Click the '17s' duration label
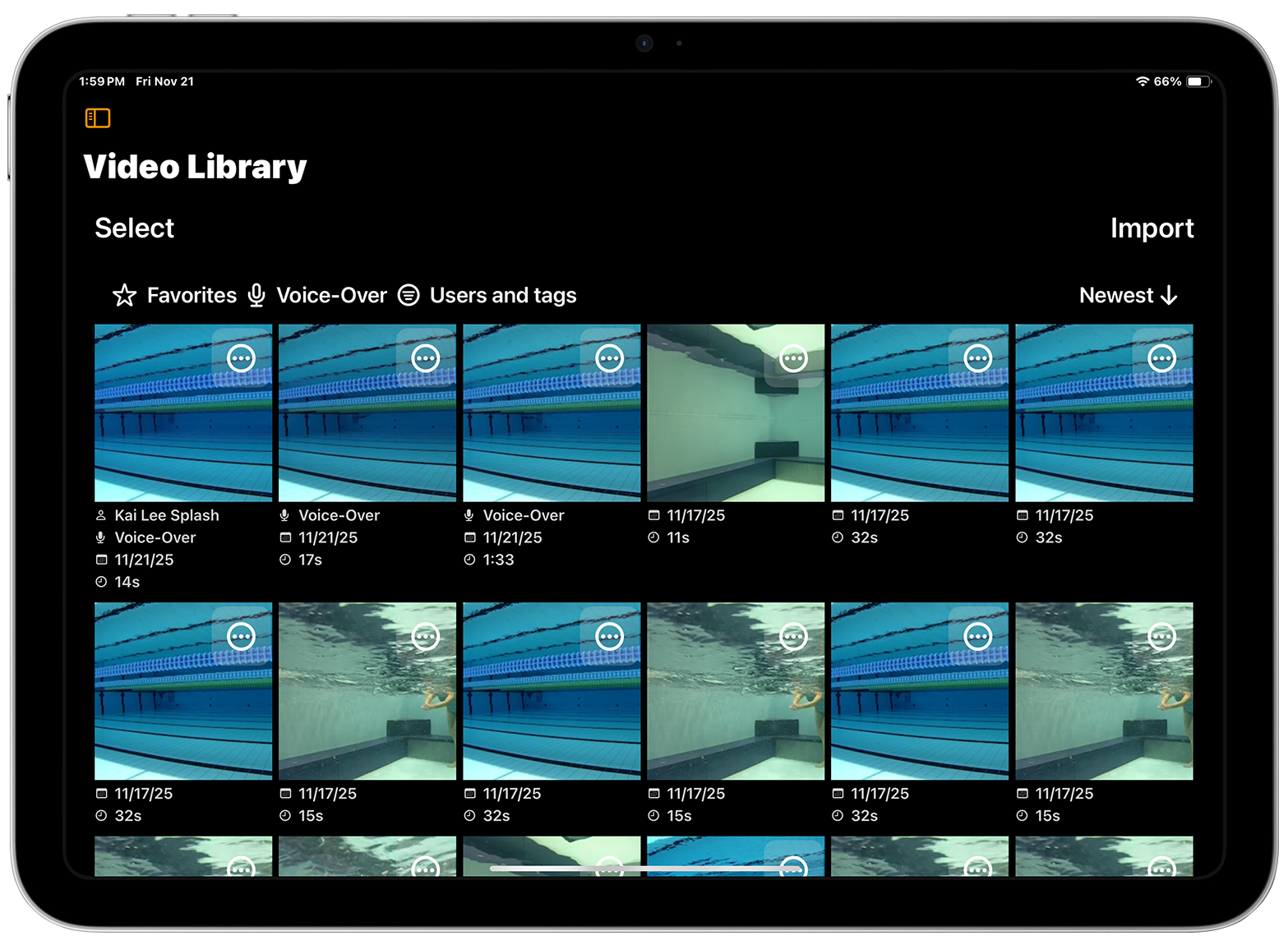 click(311, 560)
